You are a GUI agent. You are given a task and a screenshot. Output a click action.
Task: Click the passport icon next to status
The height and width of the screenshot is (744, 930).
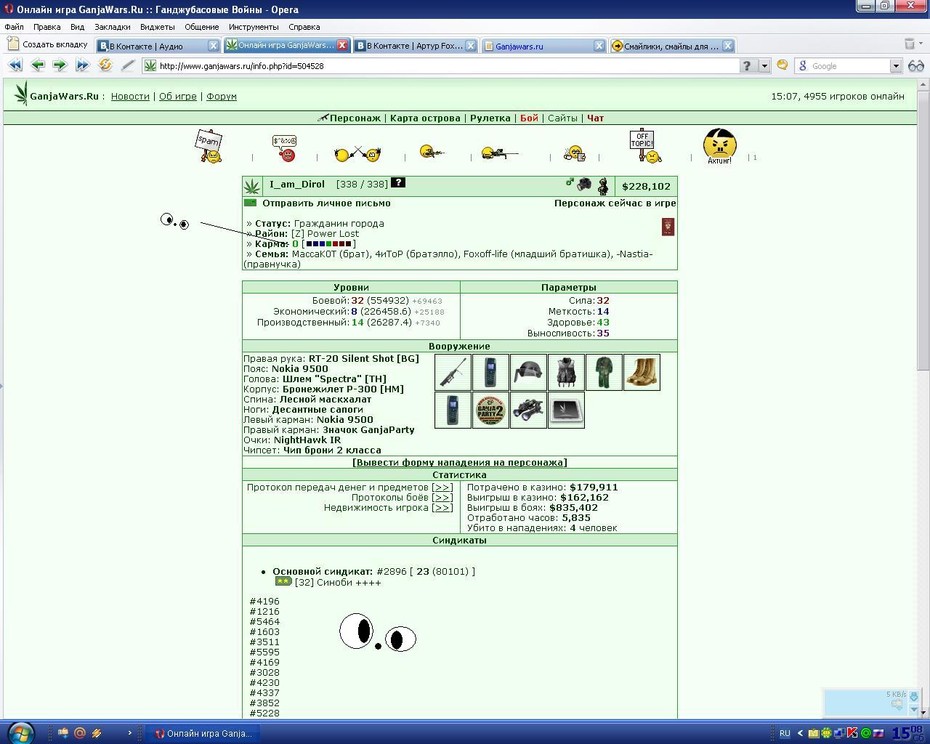(668, 227)
